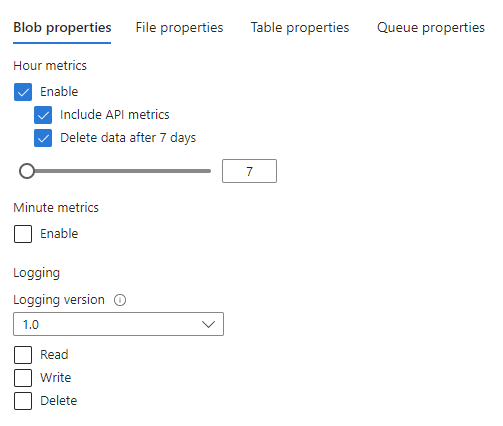The width and height of the screenshot is (503, 426).
Task: Click the Delete data after 7 days label
Action: click(x=128, y=138)
